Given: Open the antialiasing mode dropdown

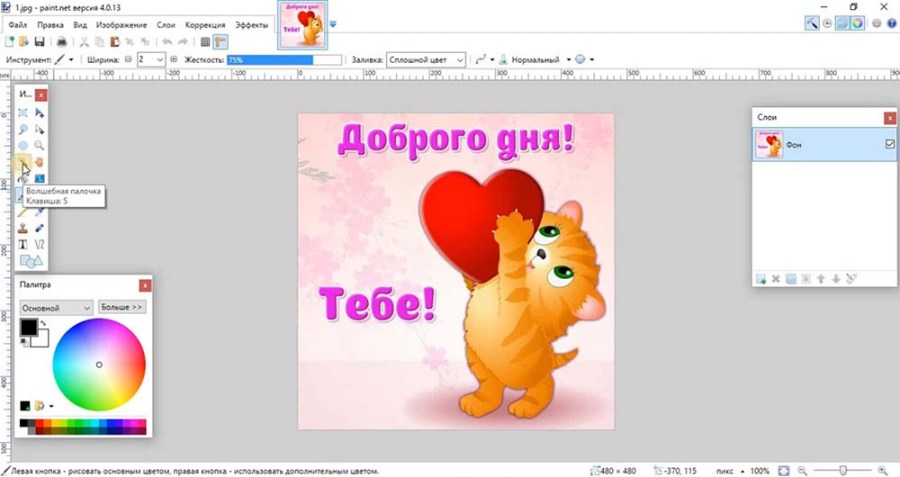Looking at the screenshot, I should tap(592, 60).
